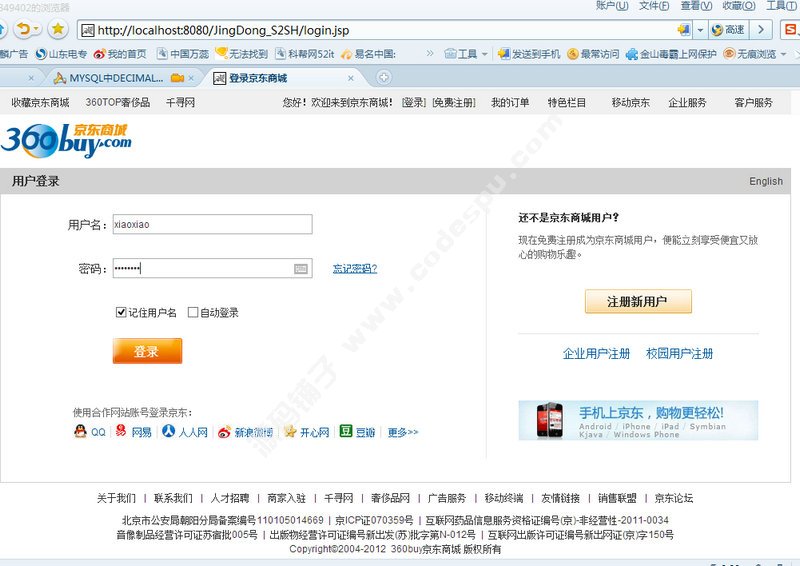Click 企业用户注册 link
This screenshot has width=800, height=566.
596,353
